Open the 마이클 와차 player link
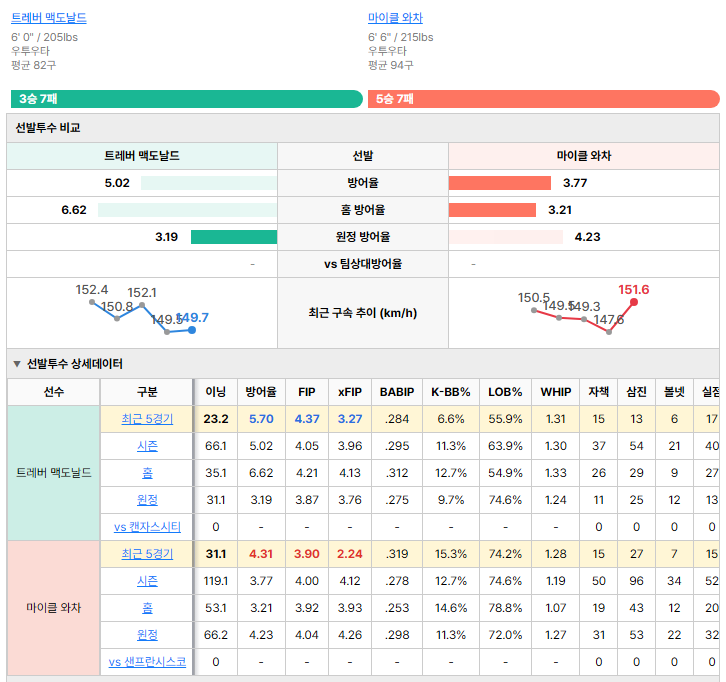726x682 pixels. (x=395, y=18)
